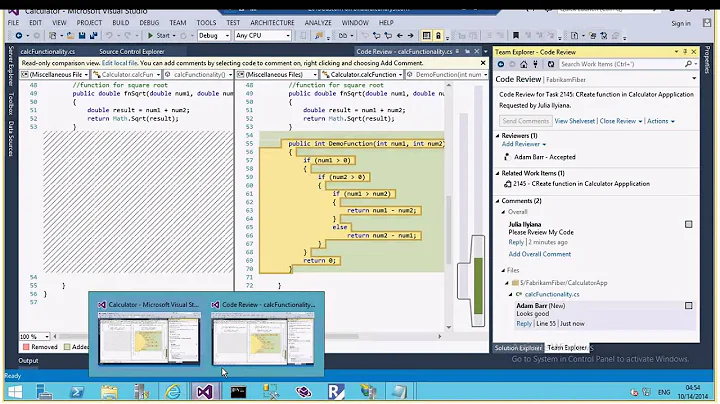720x404 pixels.
Task: Toggle side-by-side comparison mode icon
Action: [x=426, y=35]
